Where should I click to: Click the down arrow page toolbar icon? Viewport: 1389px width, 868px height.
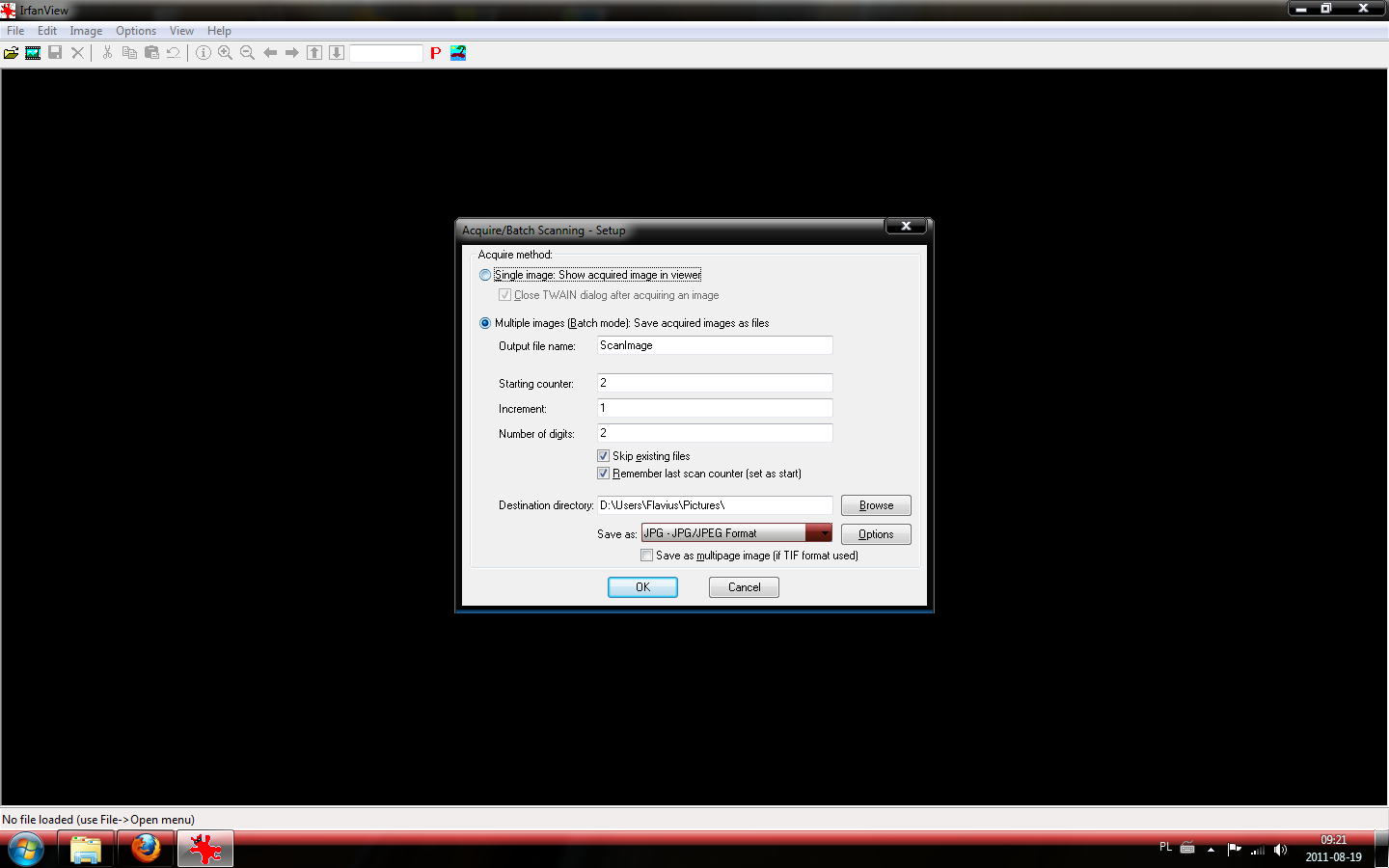tap(337, 53)
